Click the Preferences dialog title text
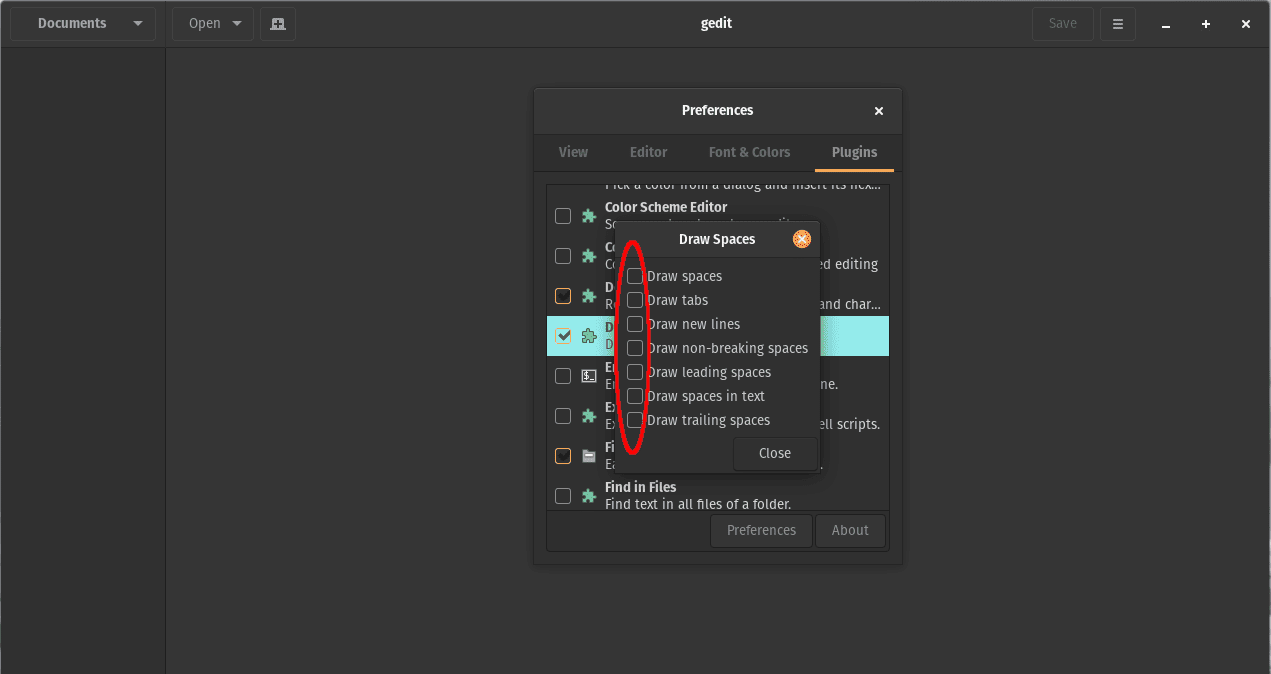This screenshot has height=674, width=1271. [x=718, y=110]
